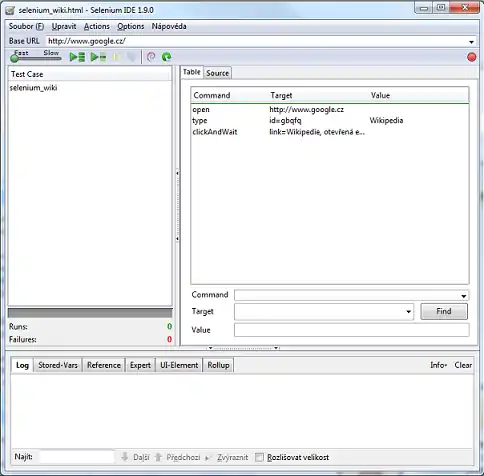Image resolution: width=484 pixels, height=476 pixels.
Task: Switch to the Stored-Vars tab
Action: click(58, 365)
